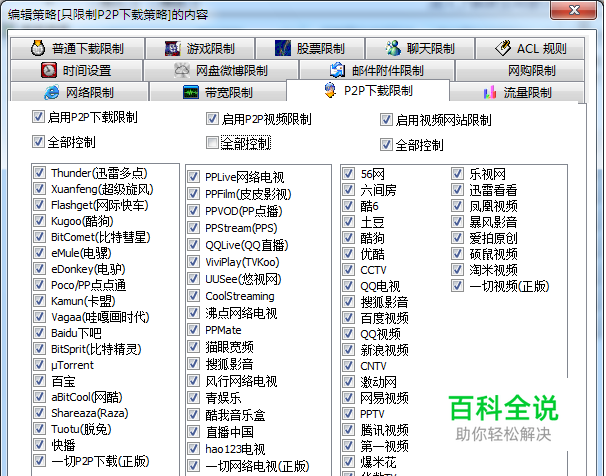Uncheck 土豆 checkbox

349,222
